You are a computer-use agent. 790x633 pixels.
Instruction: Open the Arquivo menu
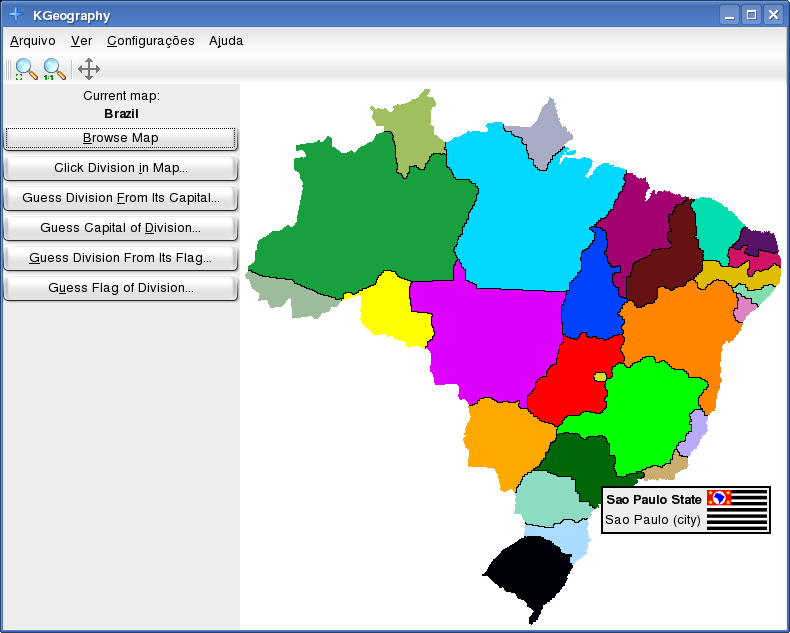33,41
